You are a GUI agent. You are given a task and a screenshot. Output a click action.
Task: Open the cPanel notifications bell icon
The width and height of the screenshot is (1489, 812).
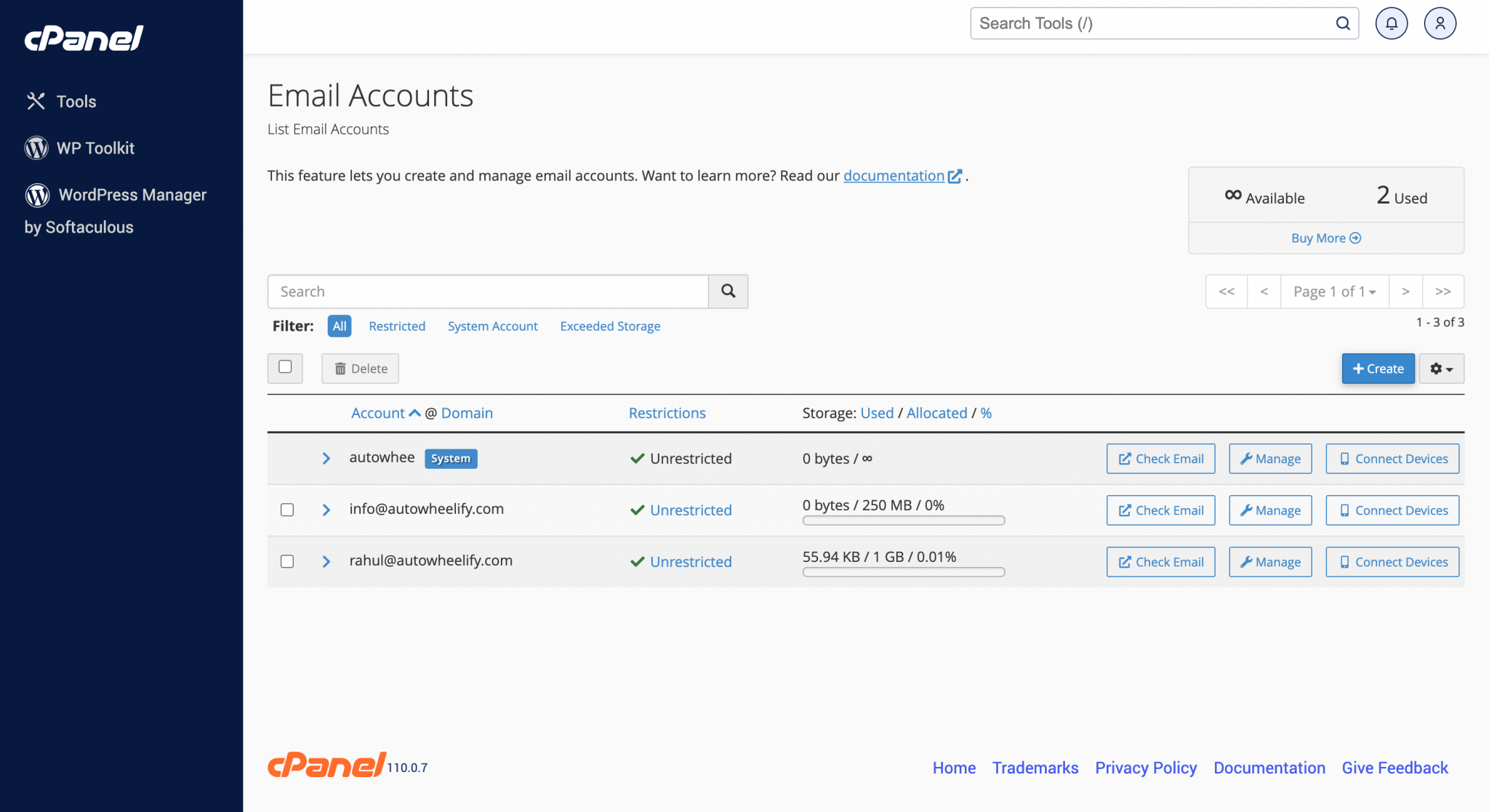pos(1392,23)
